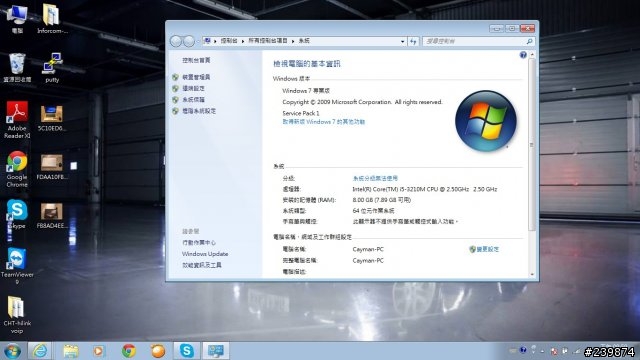The height and width of the screenshot is (360, 640).
Task: Open the Recycle Bin desktop icon
Action: pos(17,67)
